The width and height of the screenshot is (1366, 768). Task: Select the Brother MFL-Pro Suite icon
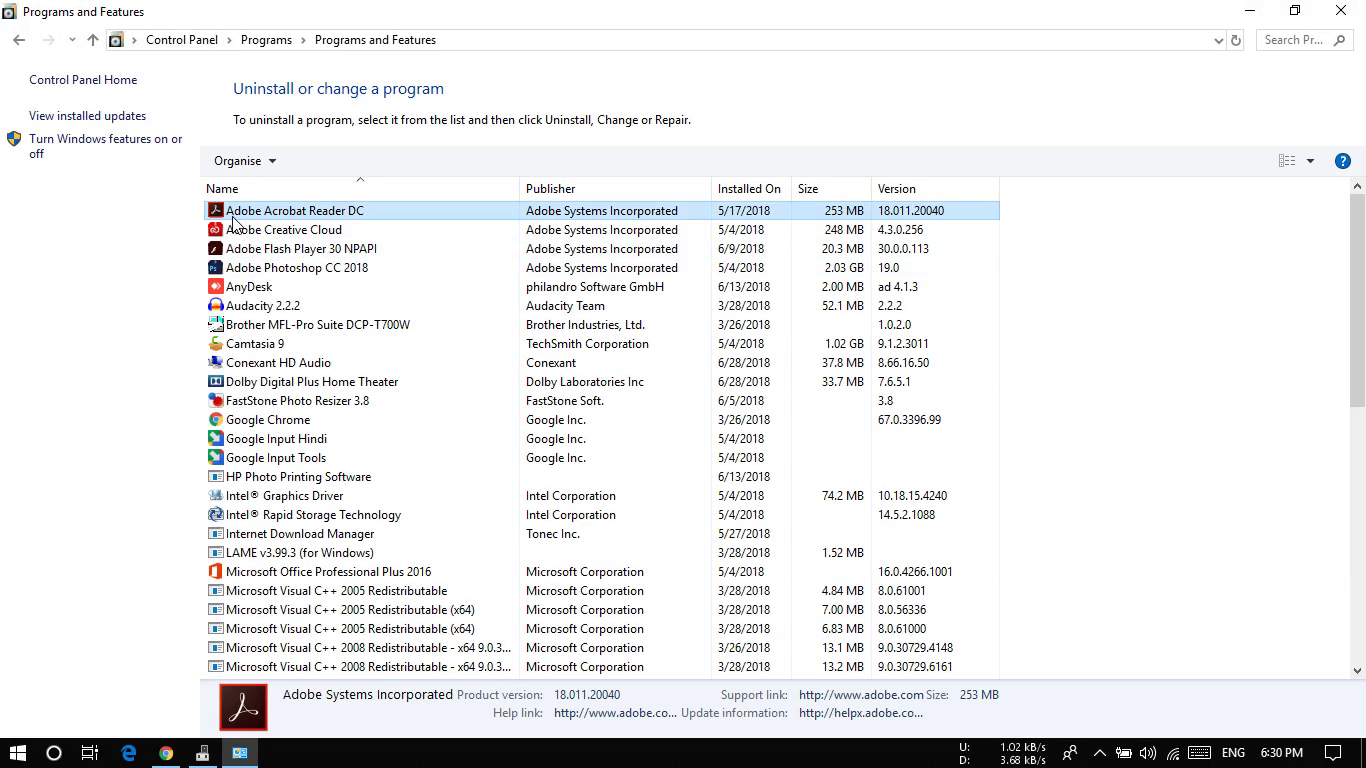pyautogui.click(x=215, y=325)
